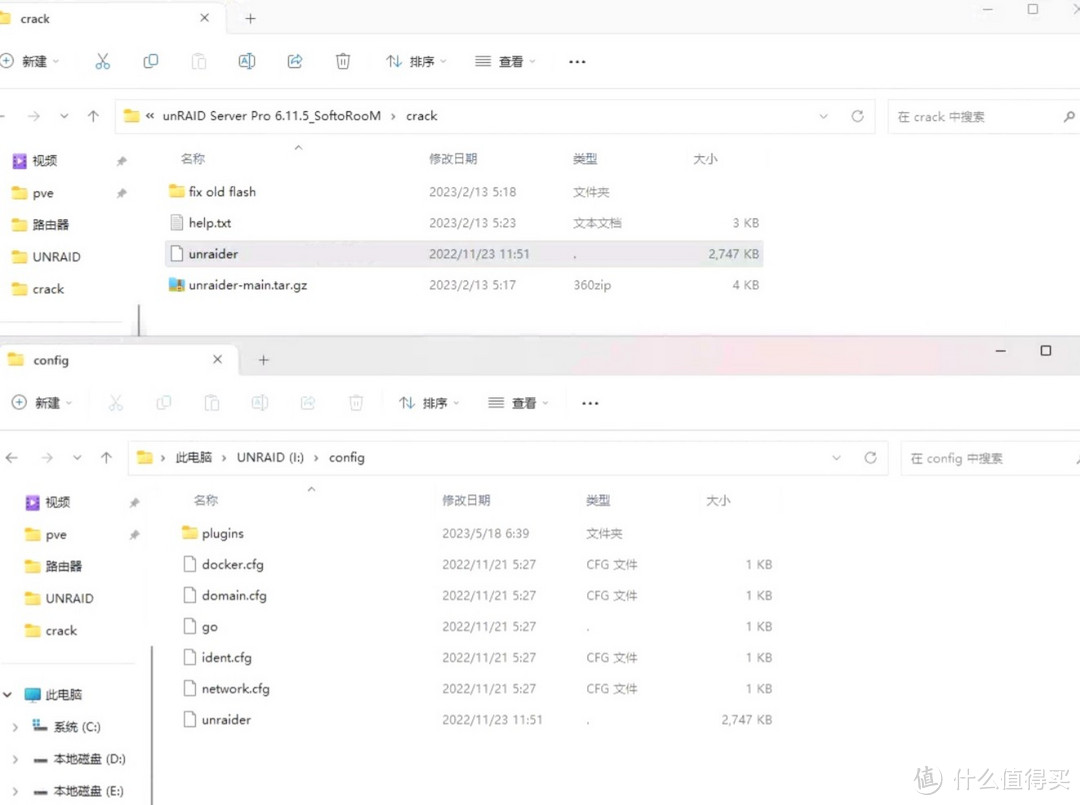Open pve folder in config window sidebar
Screen dimensions: 1080x805
pyautogui.click(x=55, y=534)
